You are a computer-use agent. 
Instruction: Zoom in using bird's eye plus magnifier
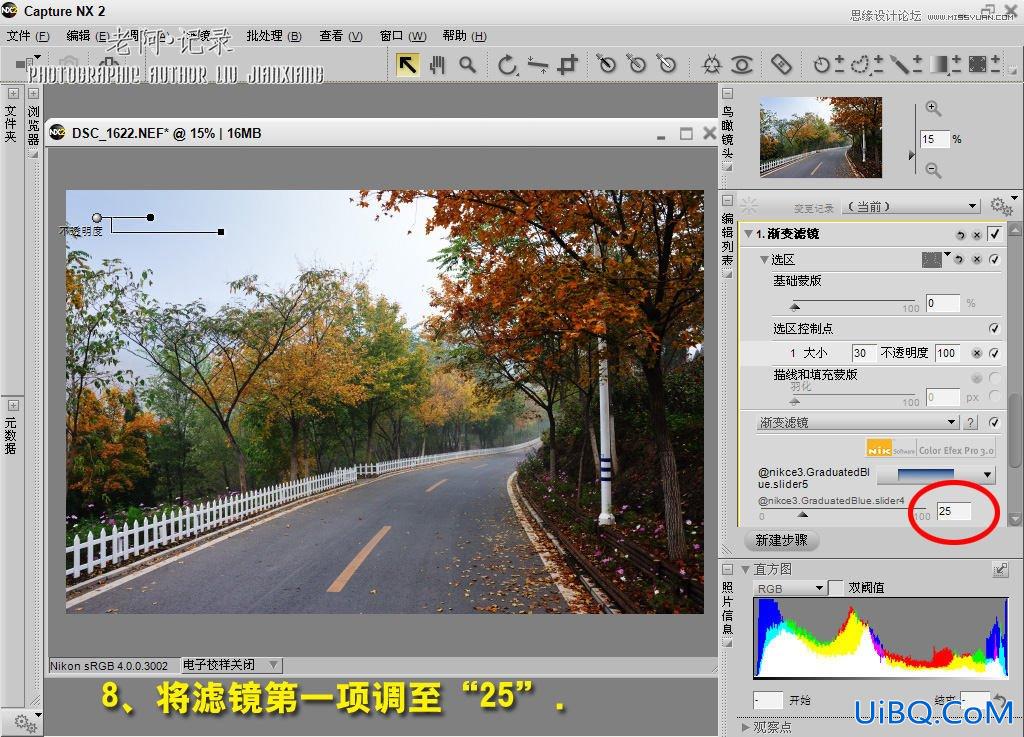933,109
